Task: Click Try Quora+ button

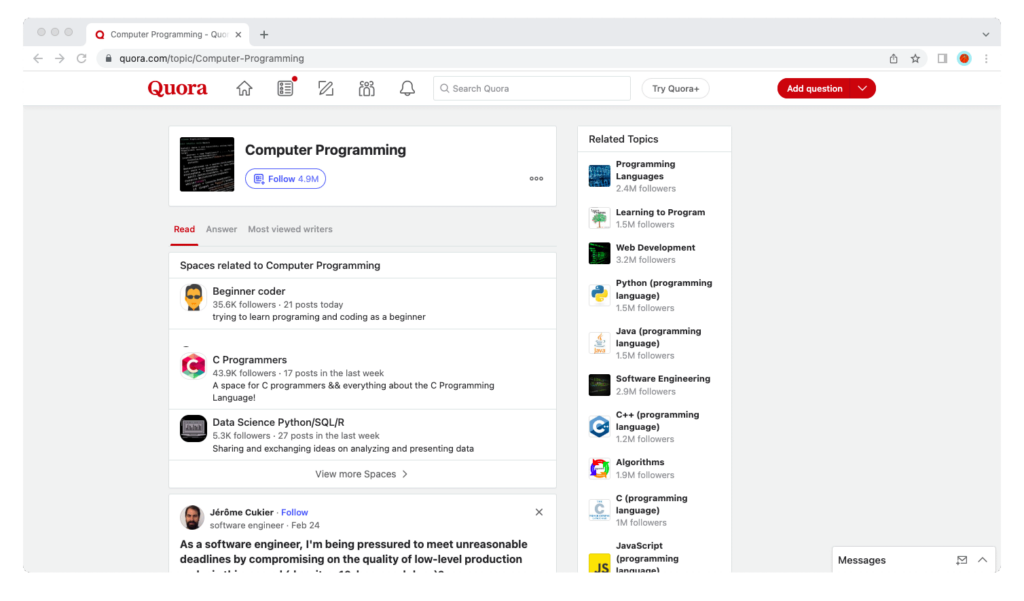Action: click(x=675, y=88)
